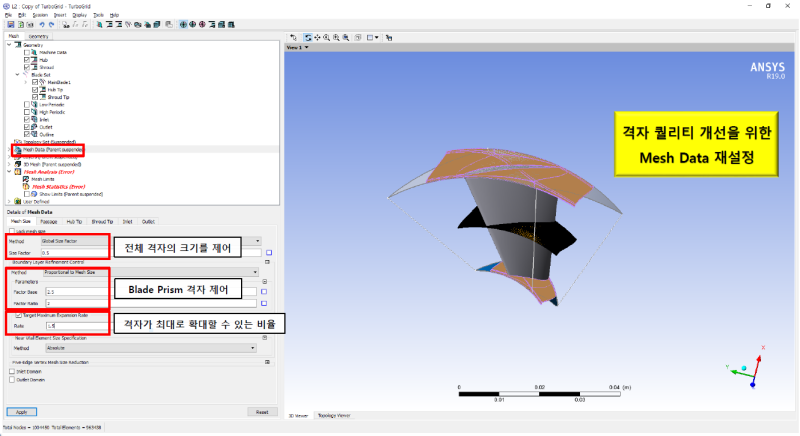Click the rotate tool in the viewer toolbar
The height and width of the screenshot is (436, 800).
(308, 38)
